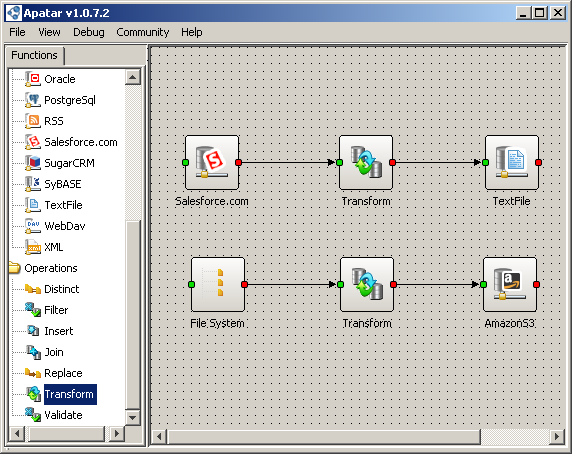The image size is (572, 454).
Task: Pick the RSS connector icon
Action: [x=33, y=121]
